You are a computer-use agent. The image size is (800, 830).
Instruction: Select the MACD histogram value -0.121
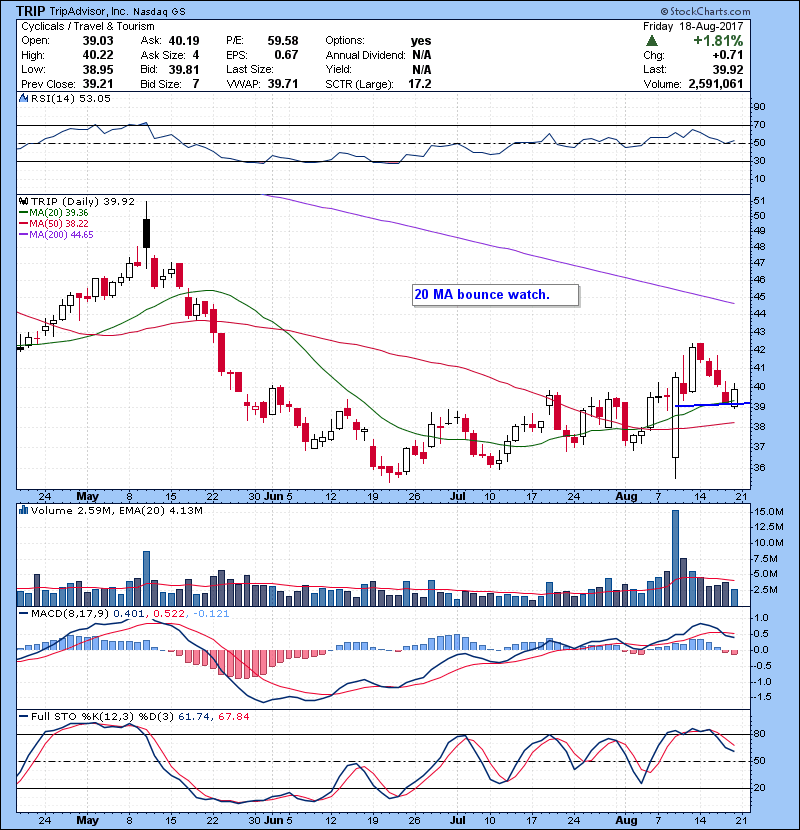coord(211,614)
